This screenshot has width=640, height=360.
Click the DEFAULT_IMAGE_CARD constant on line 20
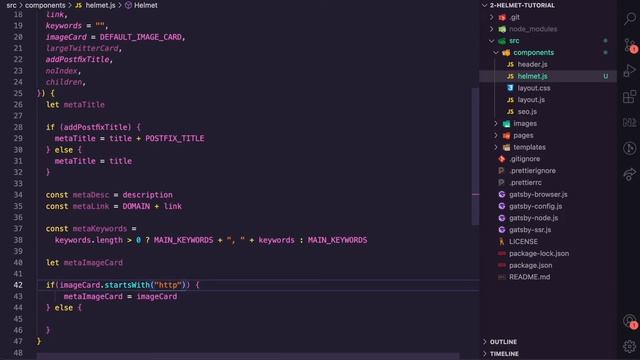(140, 37)
